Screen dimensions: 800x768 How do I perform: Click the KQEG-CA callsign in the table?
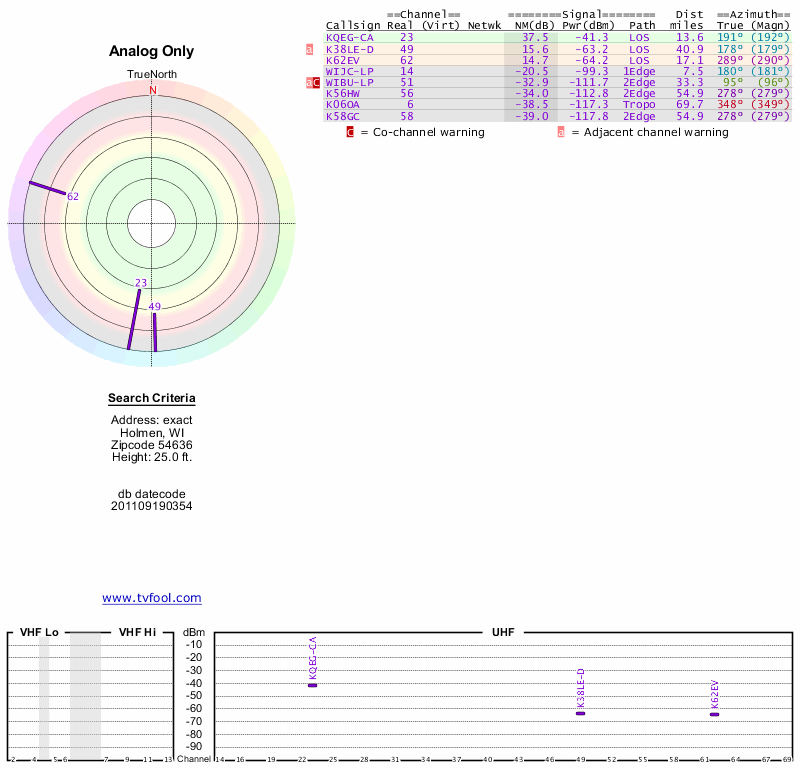349,37
